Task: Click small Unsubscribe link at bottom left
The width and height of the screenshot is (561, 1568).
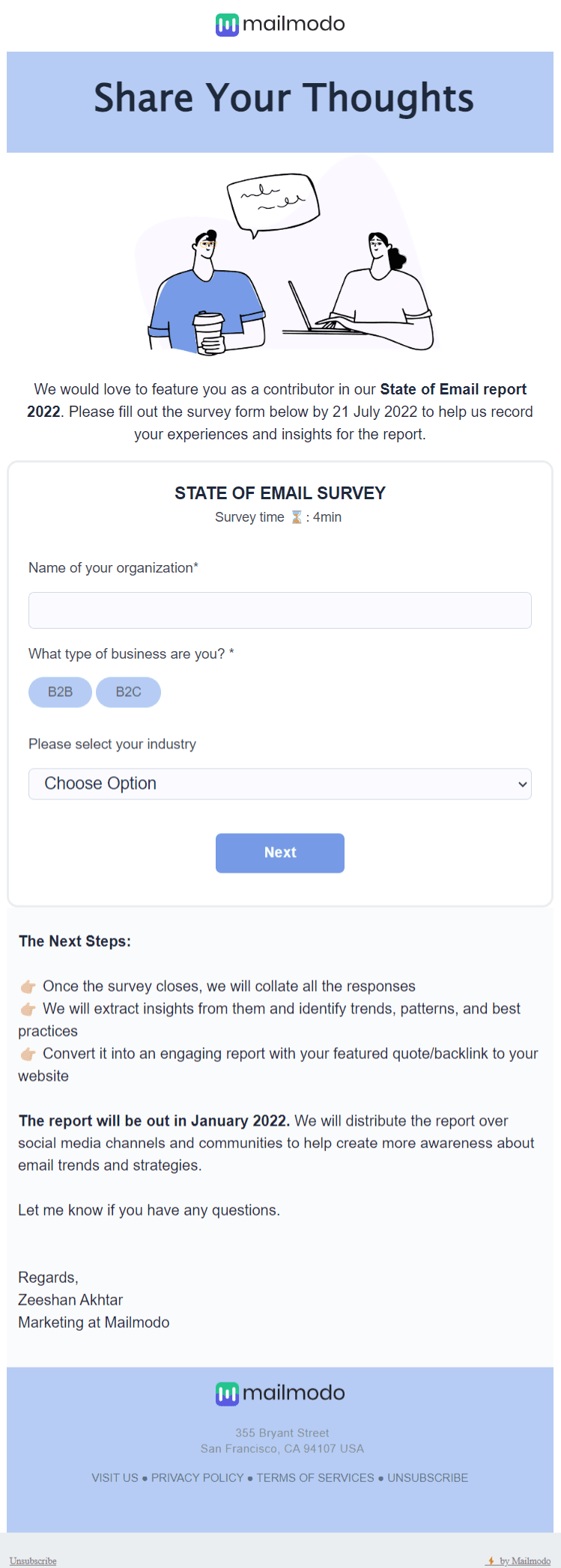Action: [33, 1561]
